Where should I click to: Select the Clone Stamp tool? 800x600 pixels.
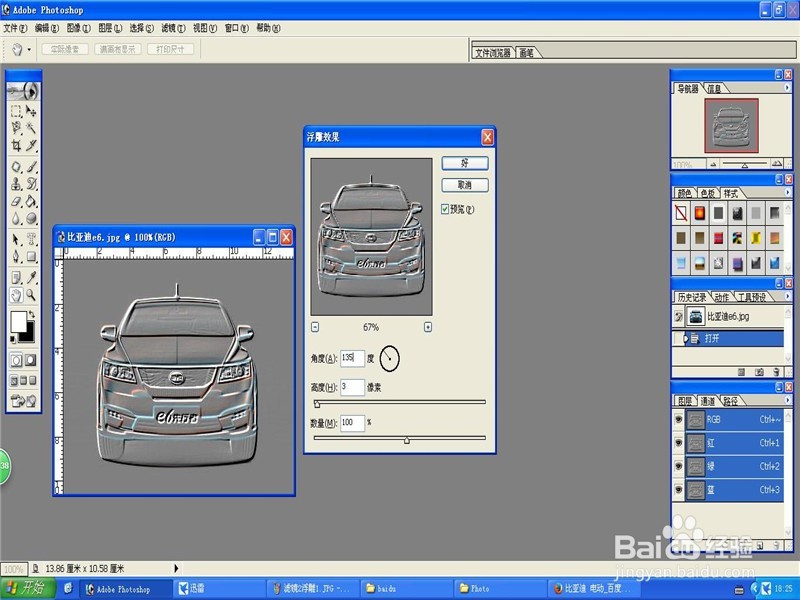[x=16, y=184]
